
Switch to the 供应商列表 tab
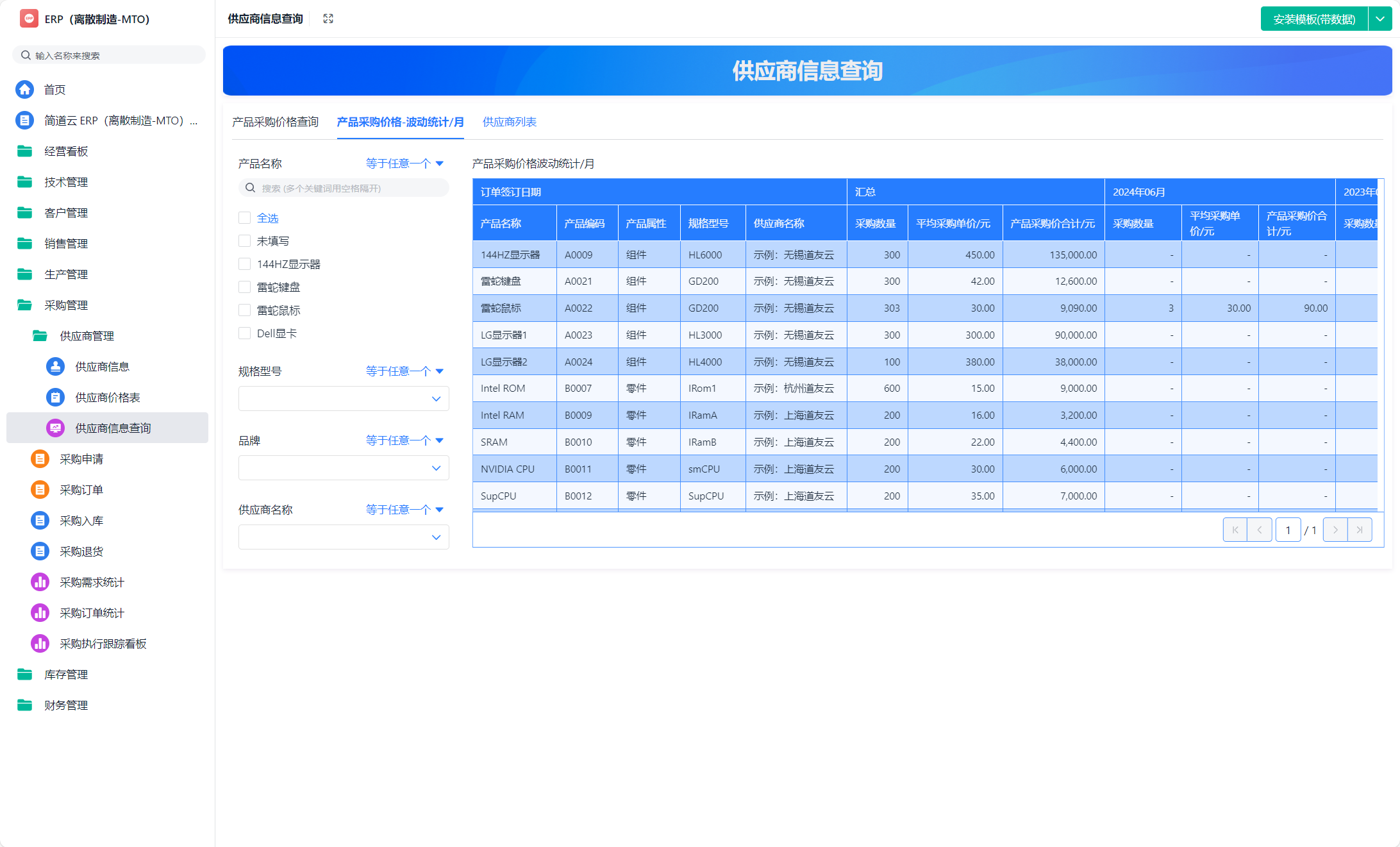tap(509, 122)
